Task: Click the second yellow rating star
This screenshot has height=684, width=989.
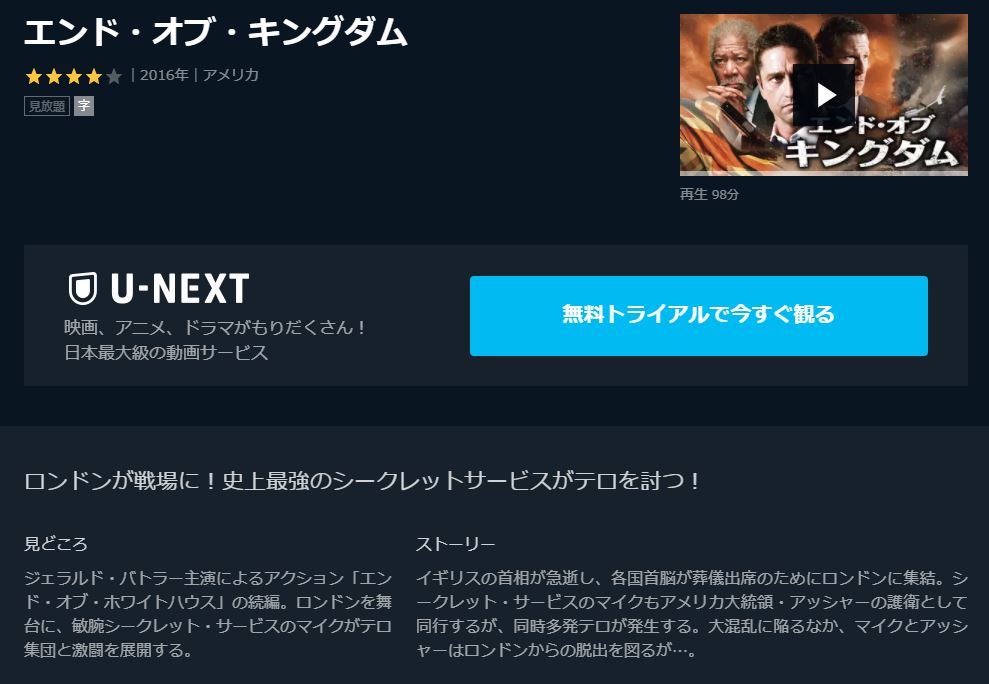Action: point(54,76)
